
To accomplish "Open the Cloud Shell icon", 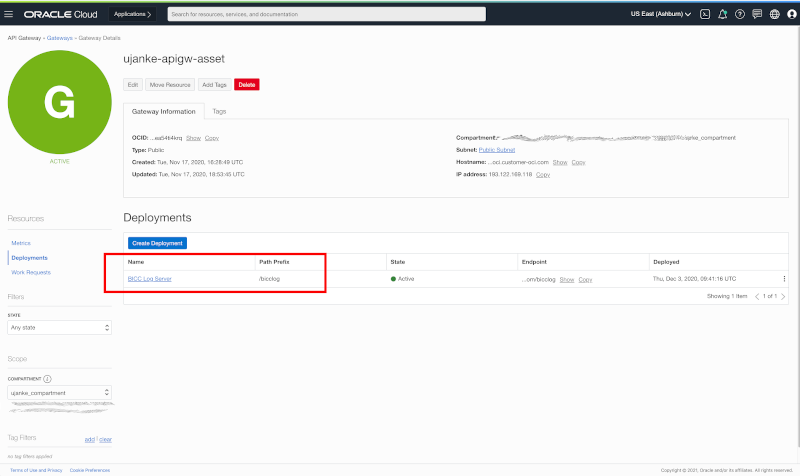I will tap(705, 14).
